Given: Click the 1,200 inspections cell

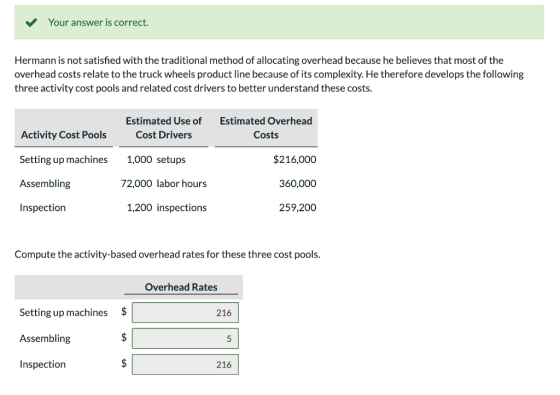Looking at the screenshot, I should (166, 208).
